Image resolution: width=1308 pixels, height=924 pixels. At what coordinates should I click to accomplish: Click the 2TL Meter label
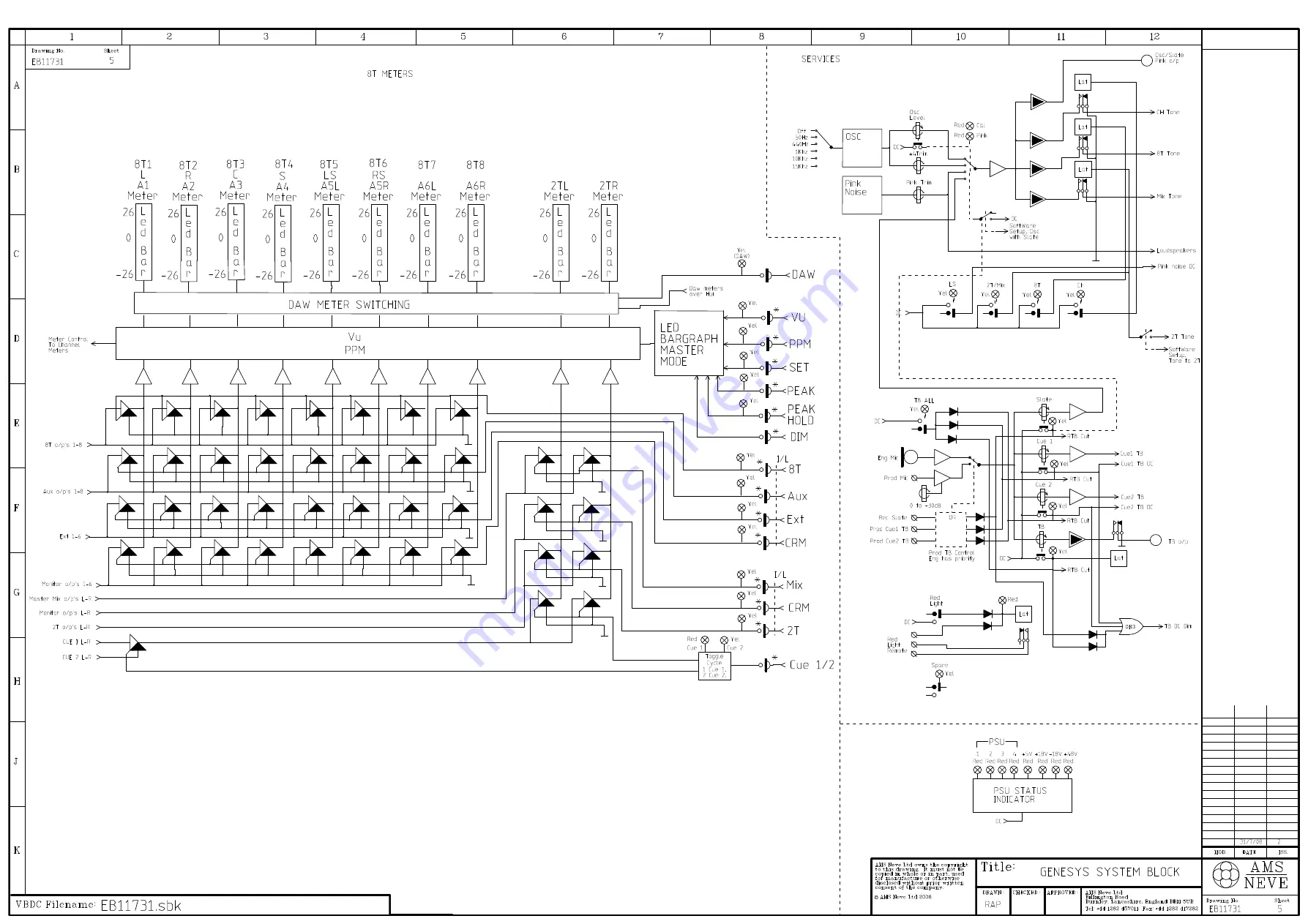559,192
